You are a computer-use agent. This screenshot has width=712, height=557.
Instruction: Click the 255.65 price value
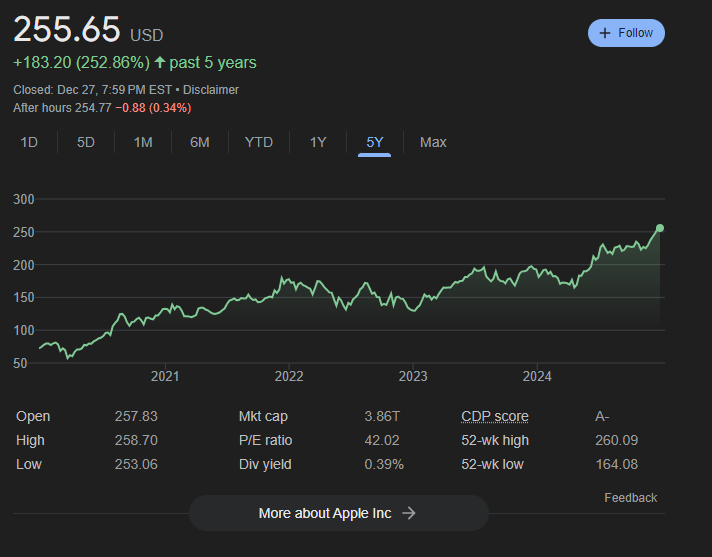point(67,30)
